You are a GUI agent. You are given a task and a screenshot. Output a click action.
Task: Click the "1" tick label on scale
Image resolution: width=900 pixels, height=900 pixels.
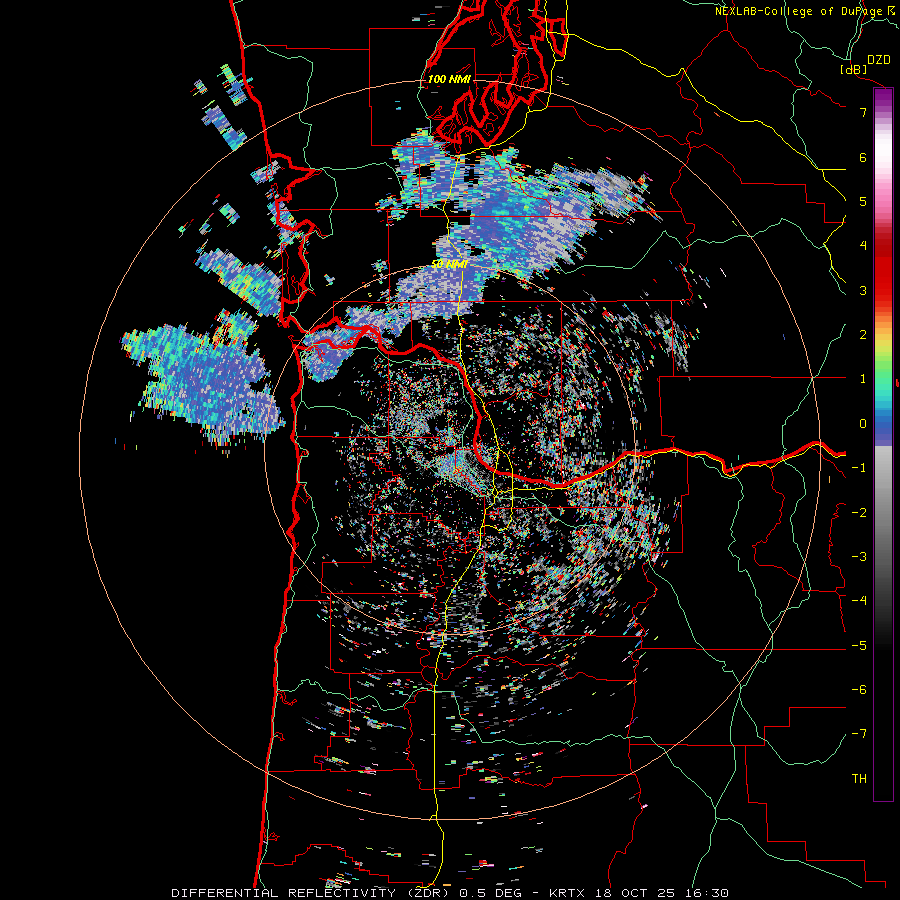coord(863,379)
